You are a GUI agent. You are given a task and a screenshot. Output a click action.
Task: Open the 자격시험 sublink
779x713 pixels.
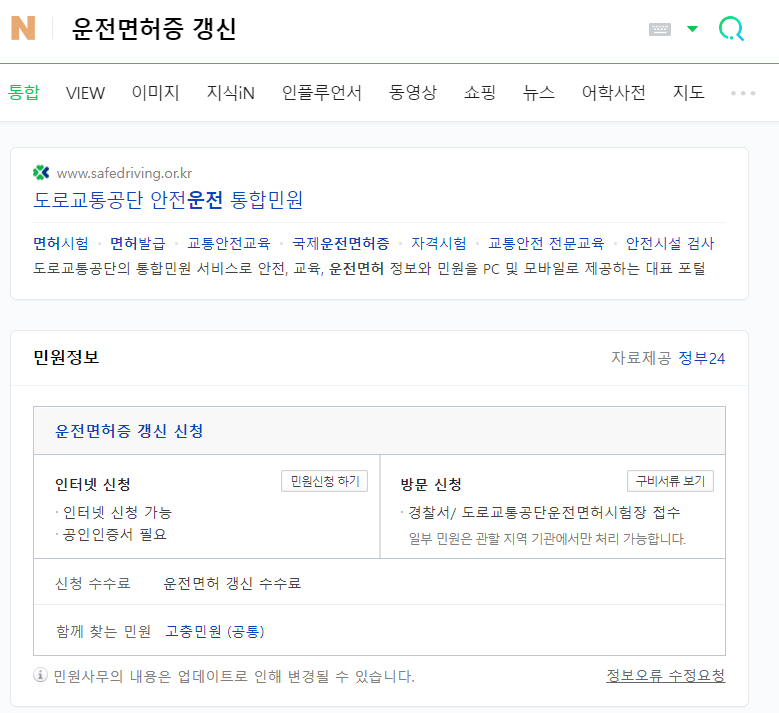pyautogui.click(x=439, y=243)
